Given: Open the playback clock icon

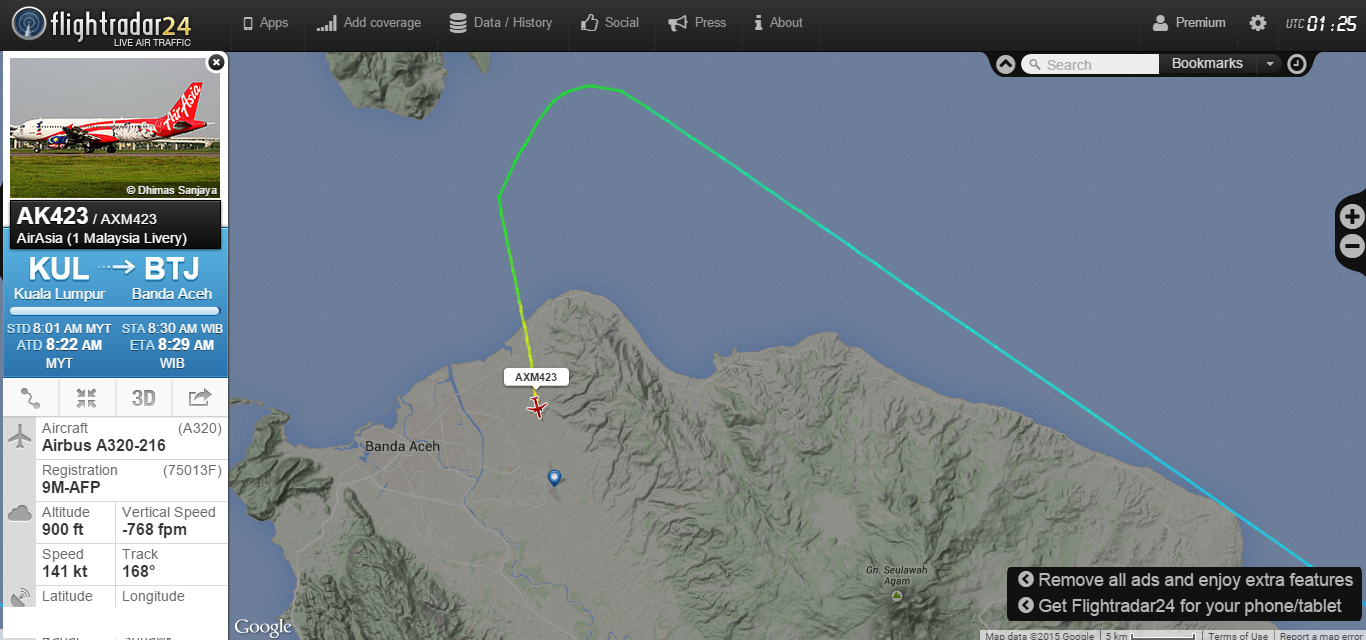Looking at the screenshot, I should point(1296,64).
